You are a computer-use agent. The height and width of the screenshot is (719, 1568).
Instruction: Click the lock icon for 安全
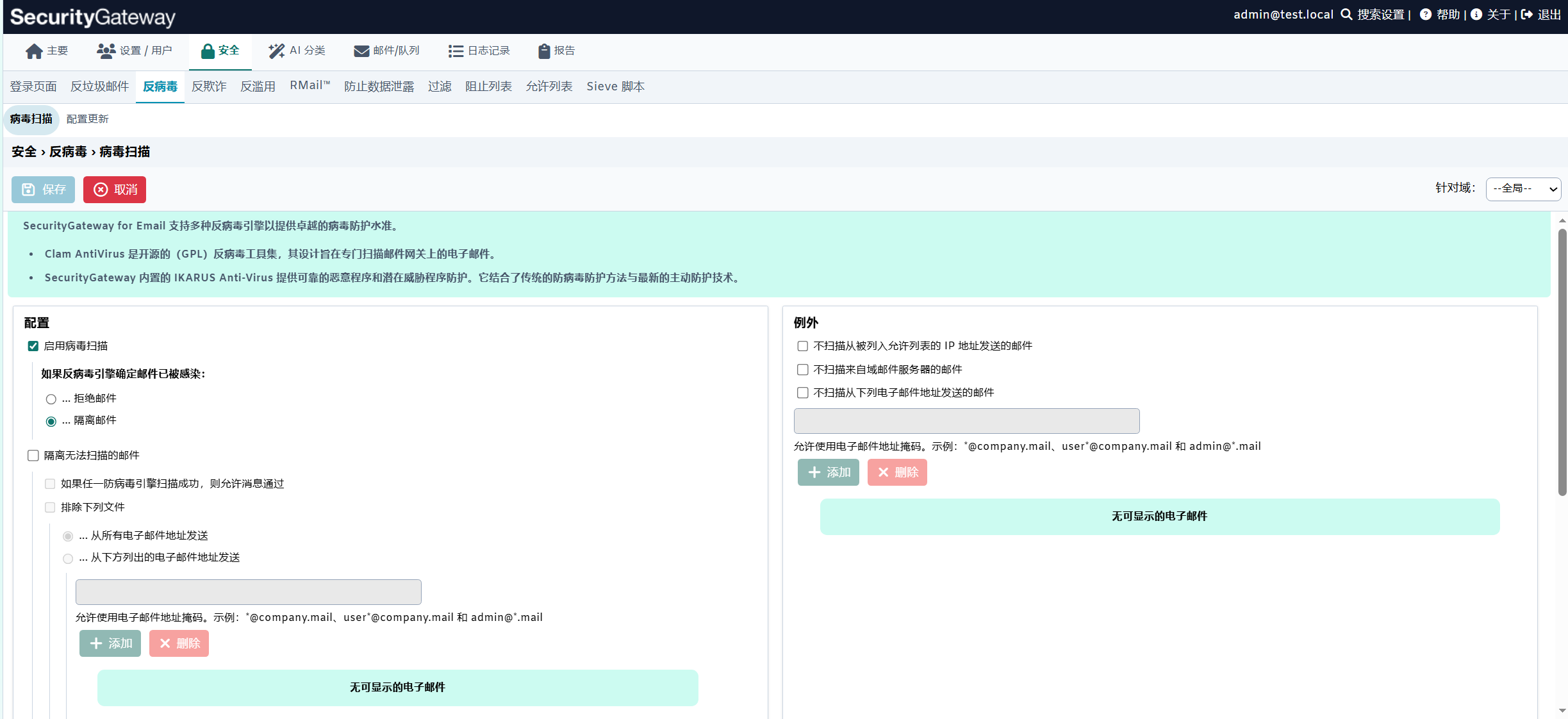coord(208,51)
